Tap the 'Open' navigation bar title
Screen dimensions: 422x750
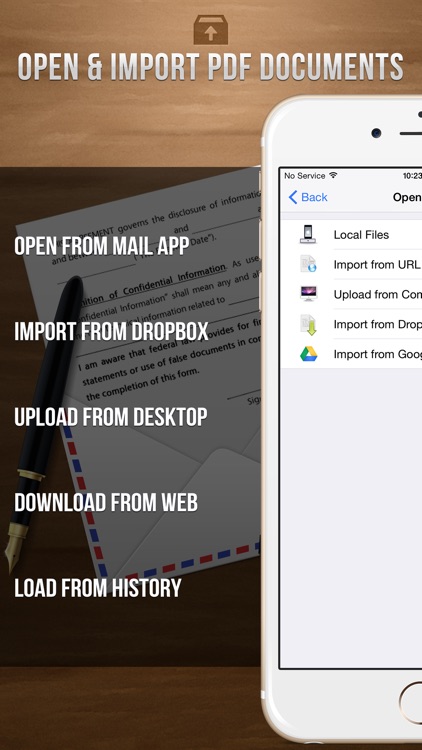click(407, 197)
